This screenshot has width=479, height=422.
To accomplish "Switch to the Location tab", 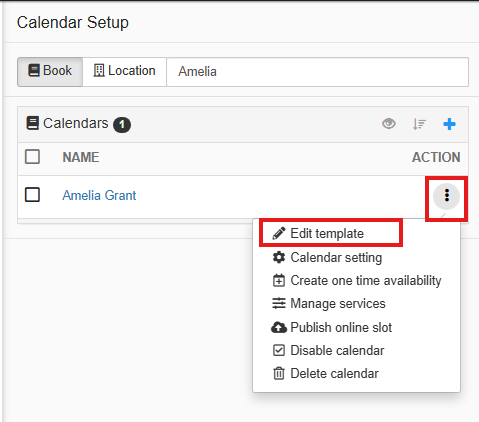I will (124, 72).
